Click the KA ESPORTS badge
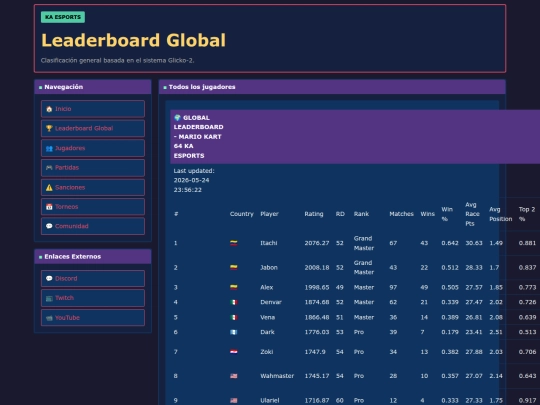540x405 pixels. 63,17
